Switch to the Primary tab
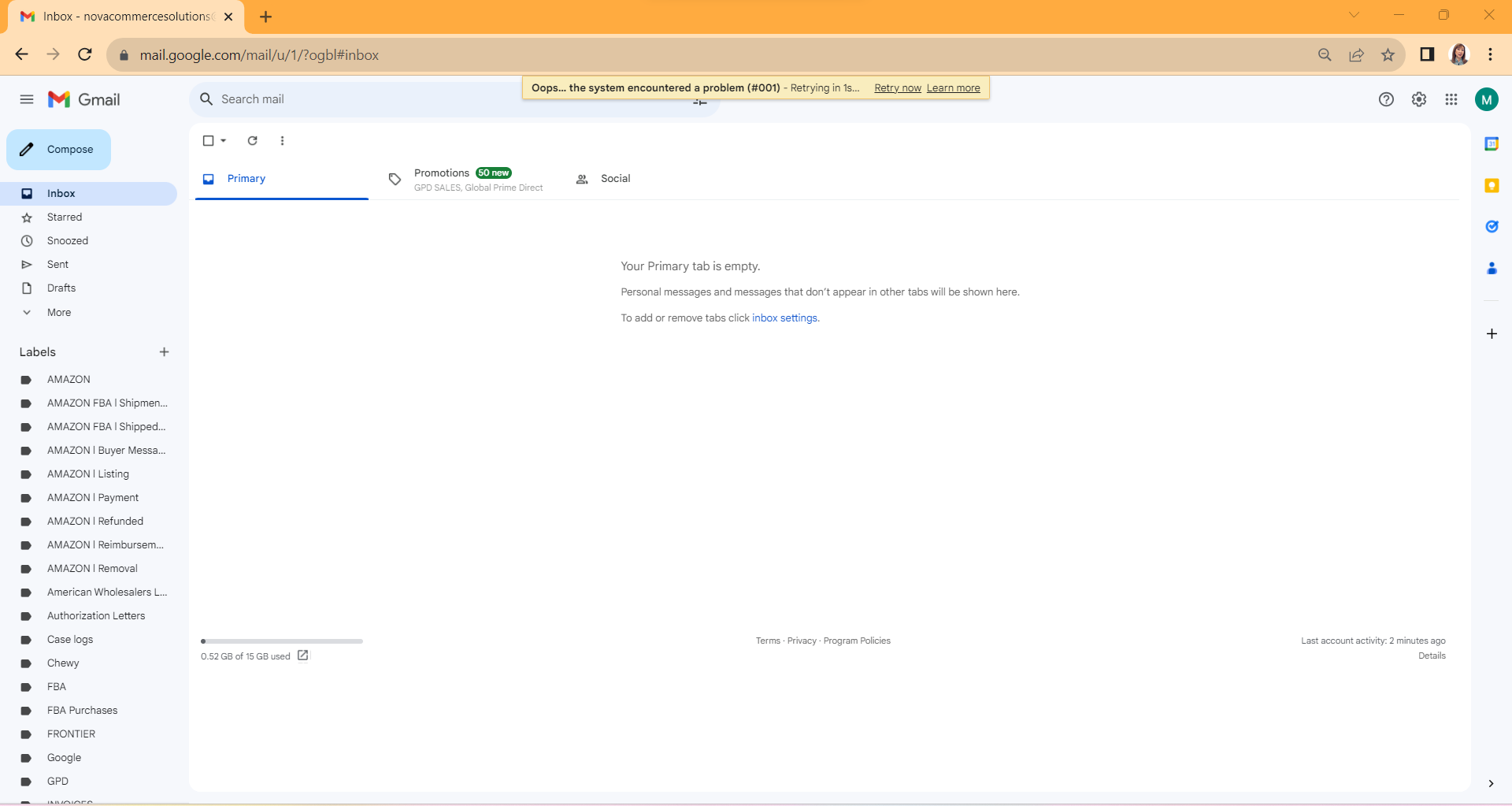Screen dimensions: 1512x806 (281, 179)
